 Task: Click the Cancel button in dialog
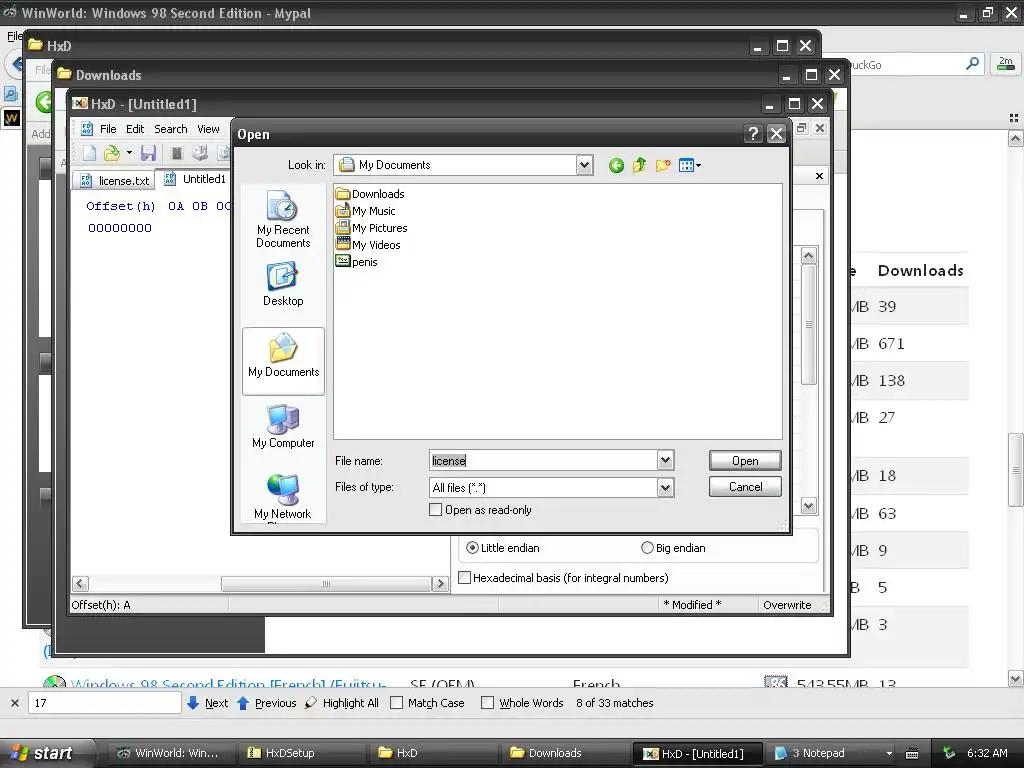[745, 487]
